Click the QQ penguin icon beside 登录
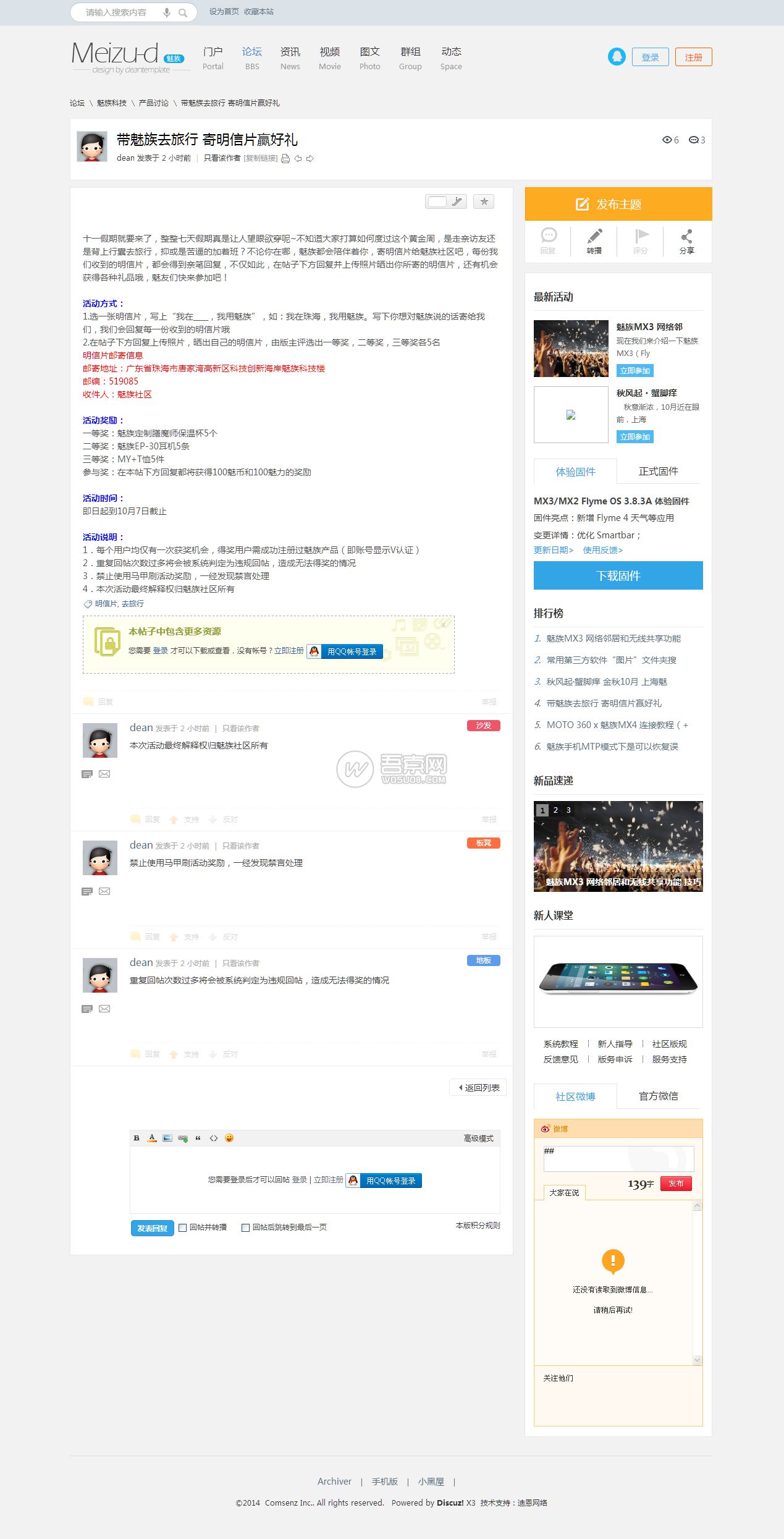The width and height of the screenshot is (784, 1539). 617,57
